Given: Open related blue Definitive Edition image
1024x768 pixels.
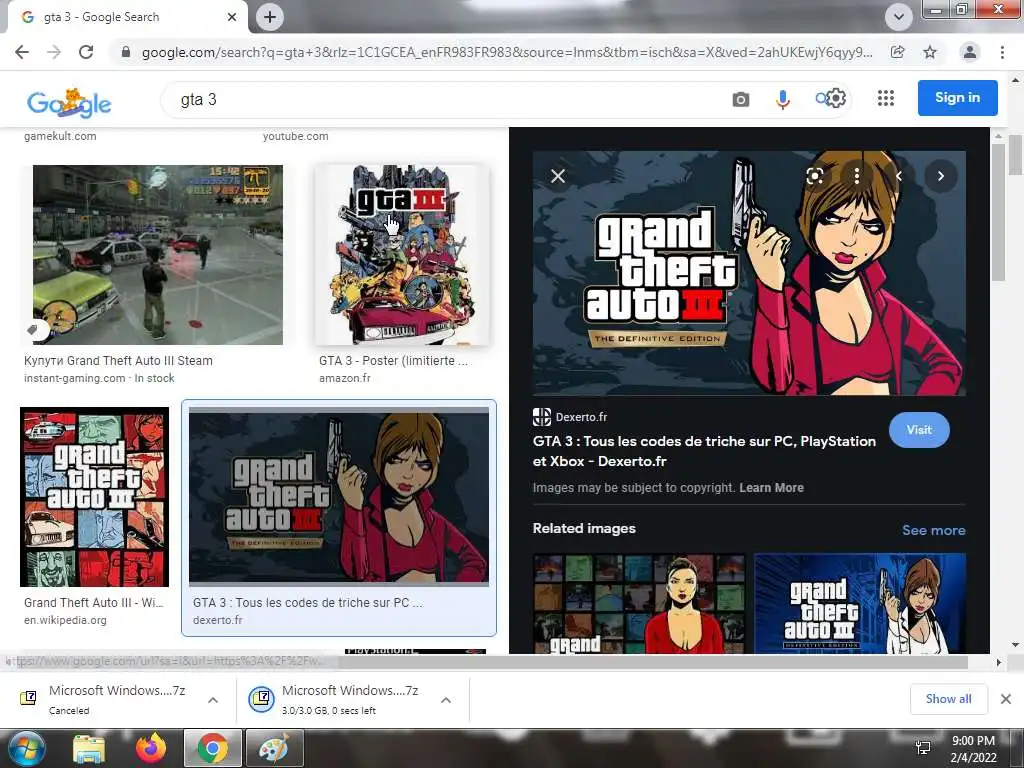Looking at the screenshot, I should (x=860, y=603).
